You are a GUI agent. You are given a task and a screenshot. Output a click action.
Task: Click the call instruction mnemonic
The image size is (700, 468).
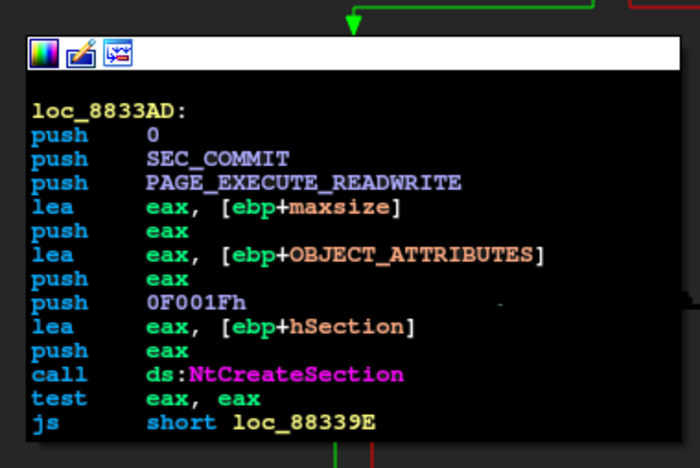(59, 375)
